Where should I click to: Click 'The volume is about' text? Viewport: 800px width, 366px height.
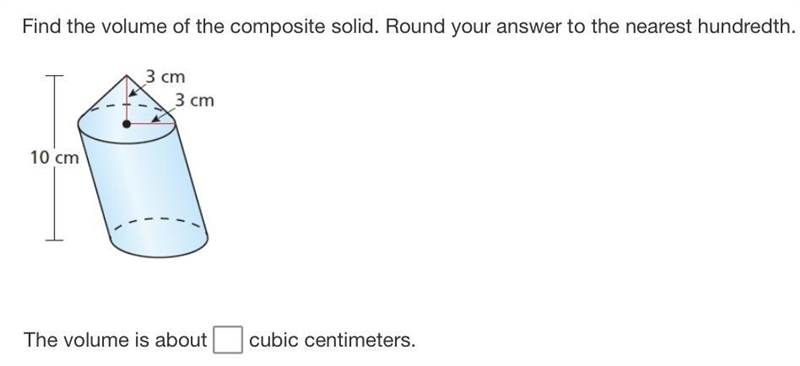[x=115, y=340]
